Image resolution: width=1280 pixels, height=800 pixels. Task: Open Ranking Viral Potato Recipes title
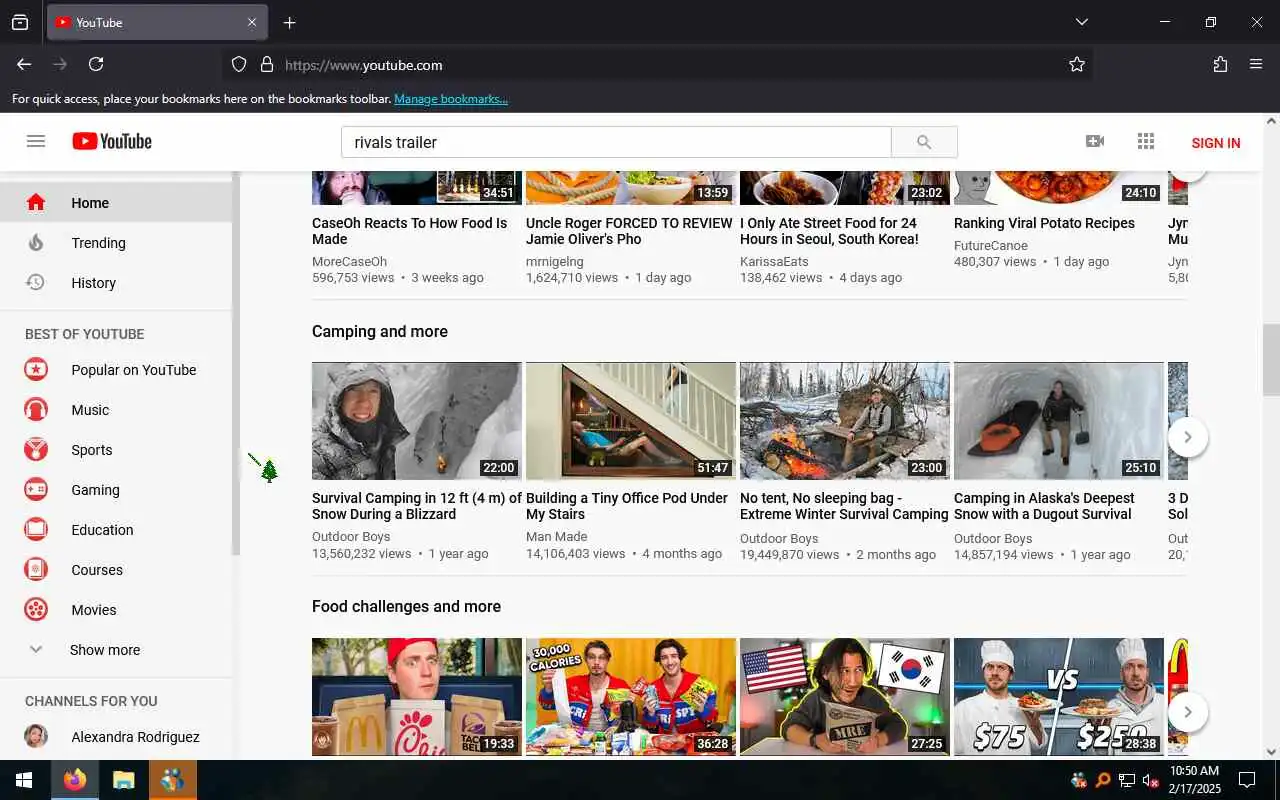[1044, 223]
